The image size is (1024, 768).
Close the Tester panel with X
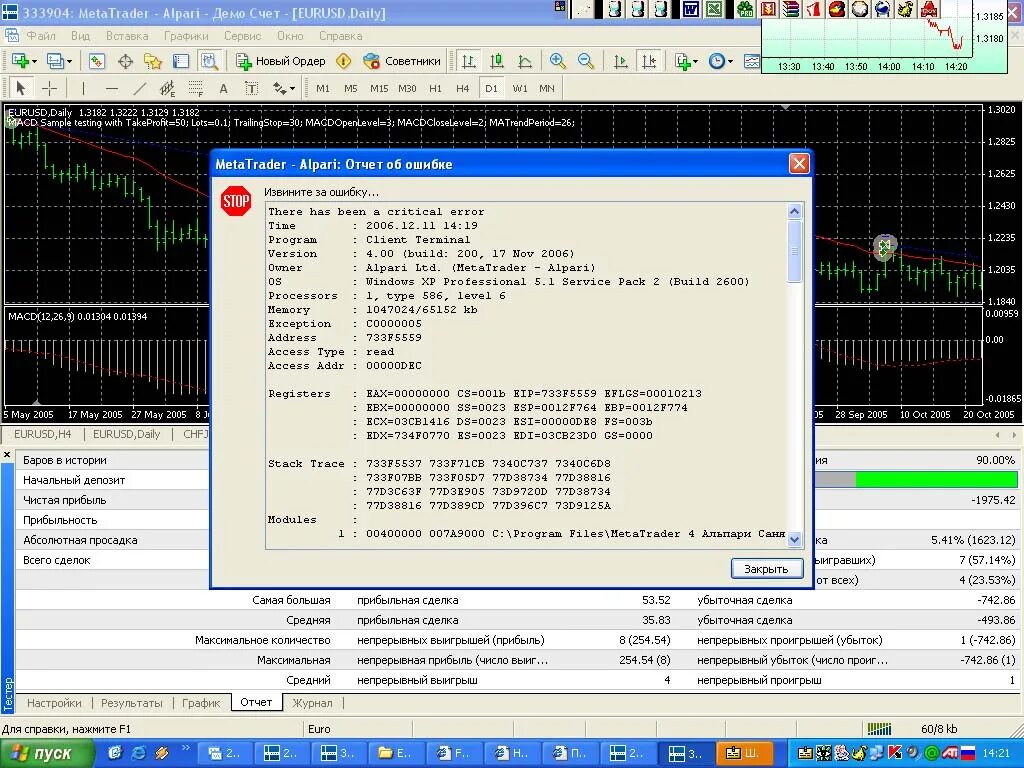[x=7, y=455]
